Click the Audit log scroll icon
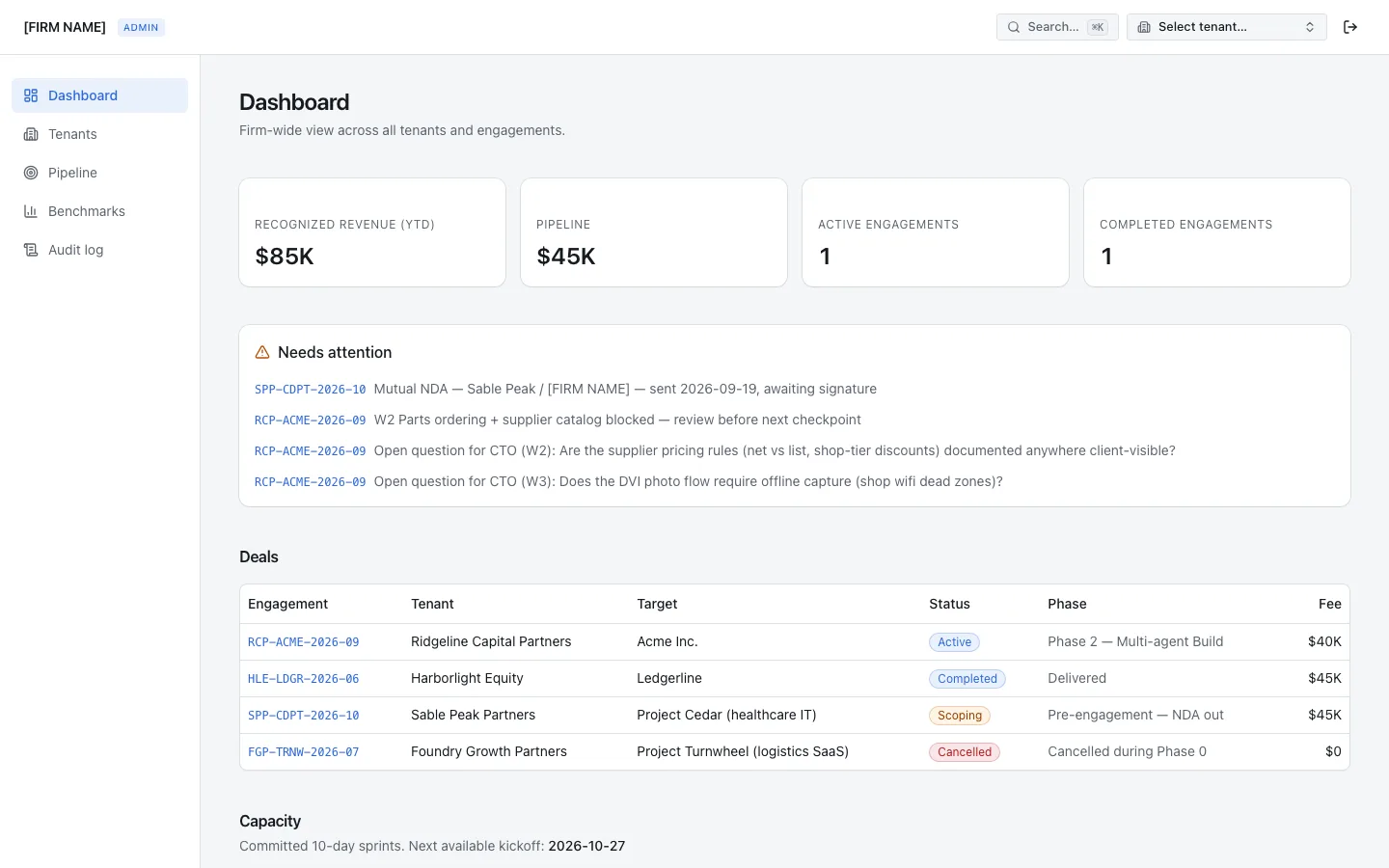Screen dimensions: 1389x868 31,250
